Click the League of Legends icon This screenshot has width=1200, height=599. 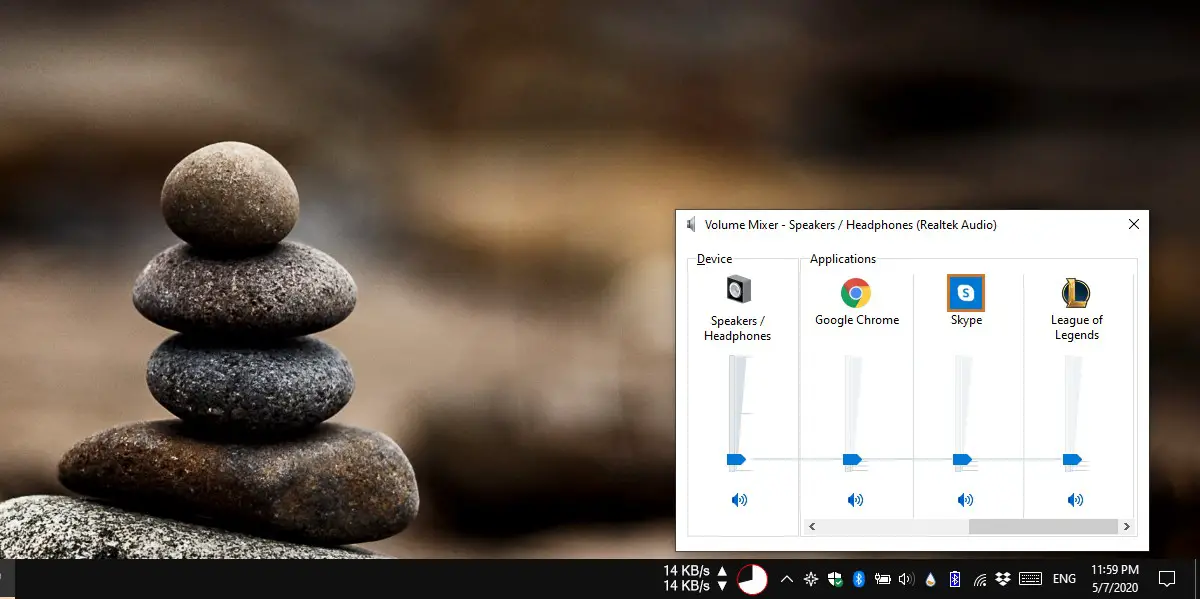pyautogui.click(x=1075, y=293)
